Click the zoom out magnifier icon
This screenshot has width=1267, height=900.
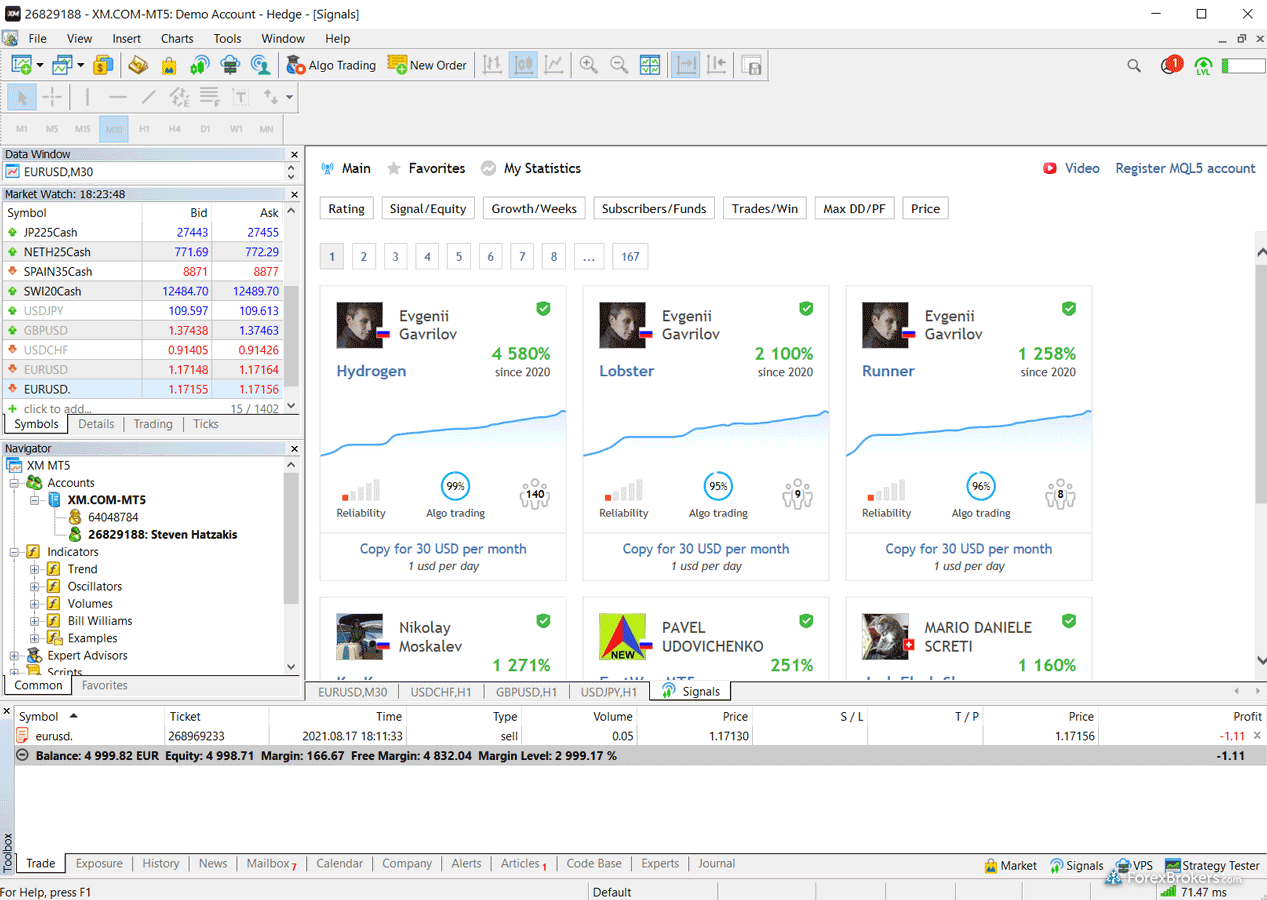(619, 65)
